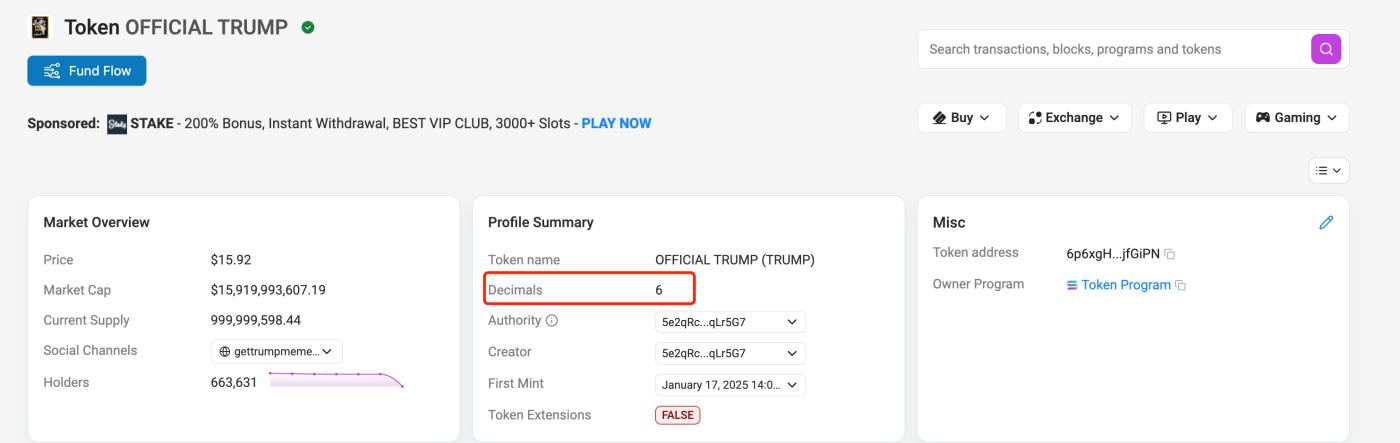The height and width of the screenshot is (443, 1400).
Task: Click the Fund Flow button
Action: pyautogui.click(x=87, y=70)
